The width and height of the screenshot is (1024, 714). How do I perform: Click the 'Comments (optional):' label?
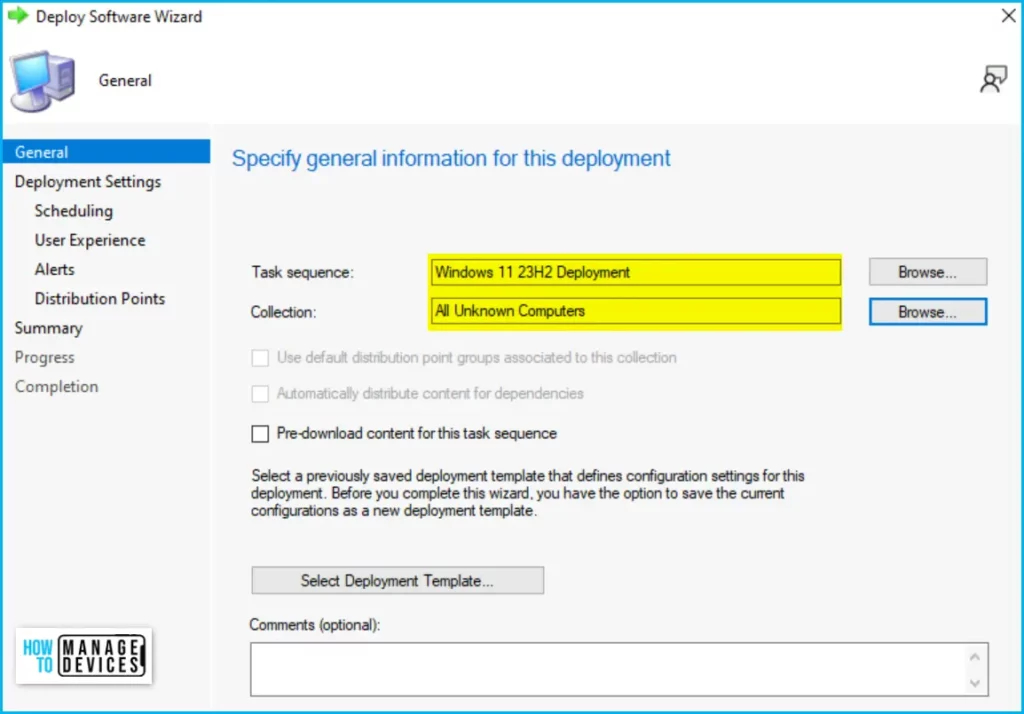(315, 625)
